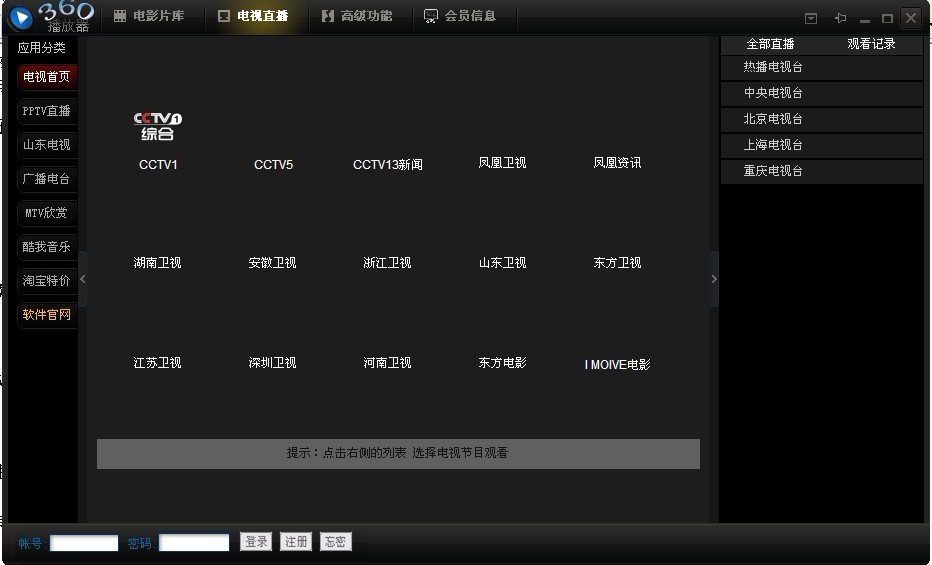Select the 凤凰卫视 channel
Screen dimensions: 932x565
click(x=502, y=163)
